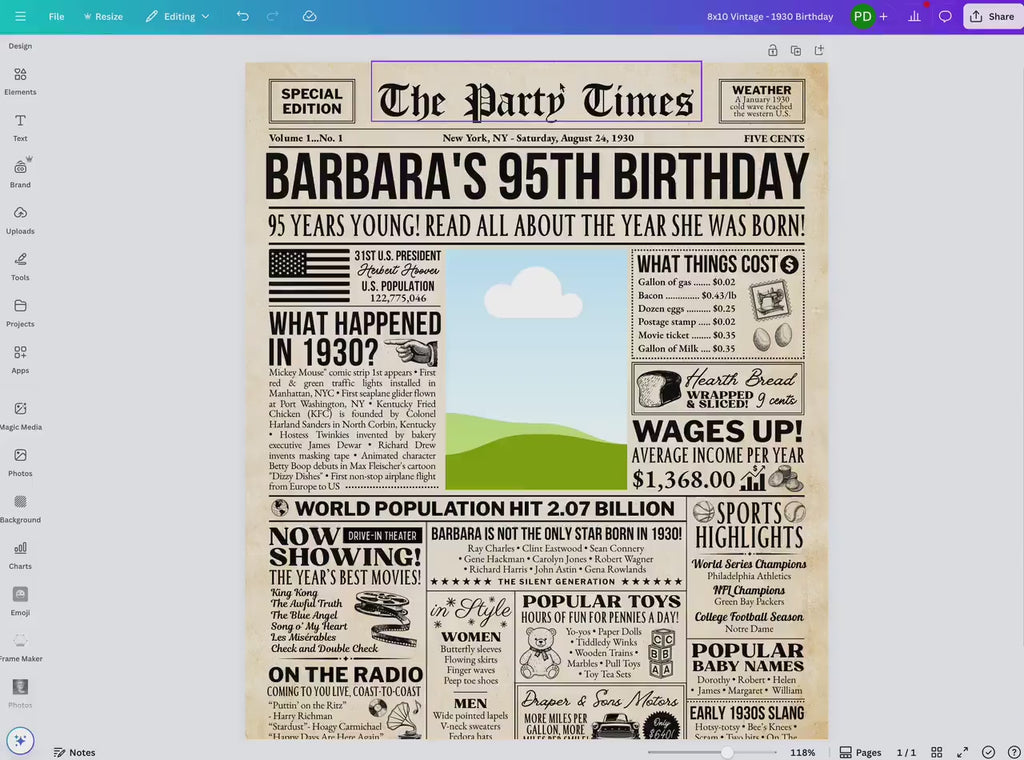Open the PD account profile menu

pos(861,16)
